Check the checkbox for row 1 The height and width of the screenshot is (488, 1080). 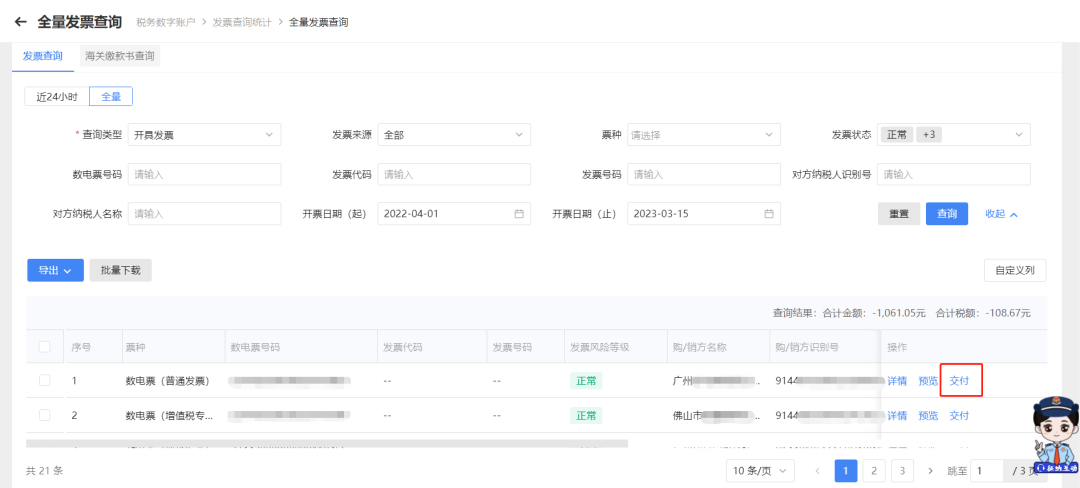(45, 380)
